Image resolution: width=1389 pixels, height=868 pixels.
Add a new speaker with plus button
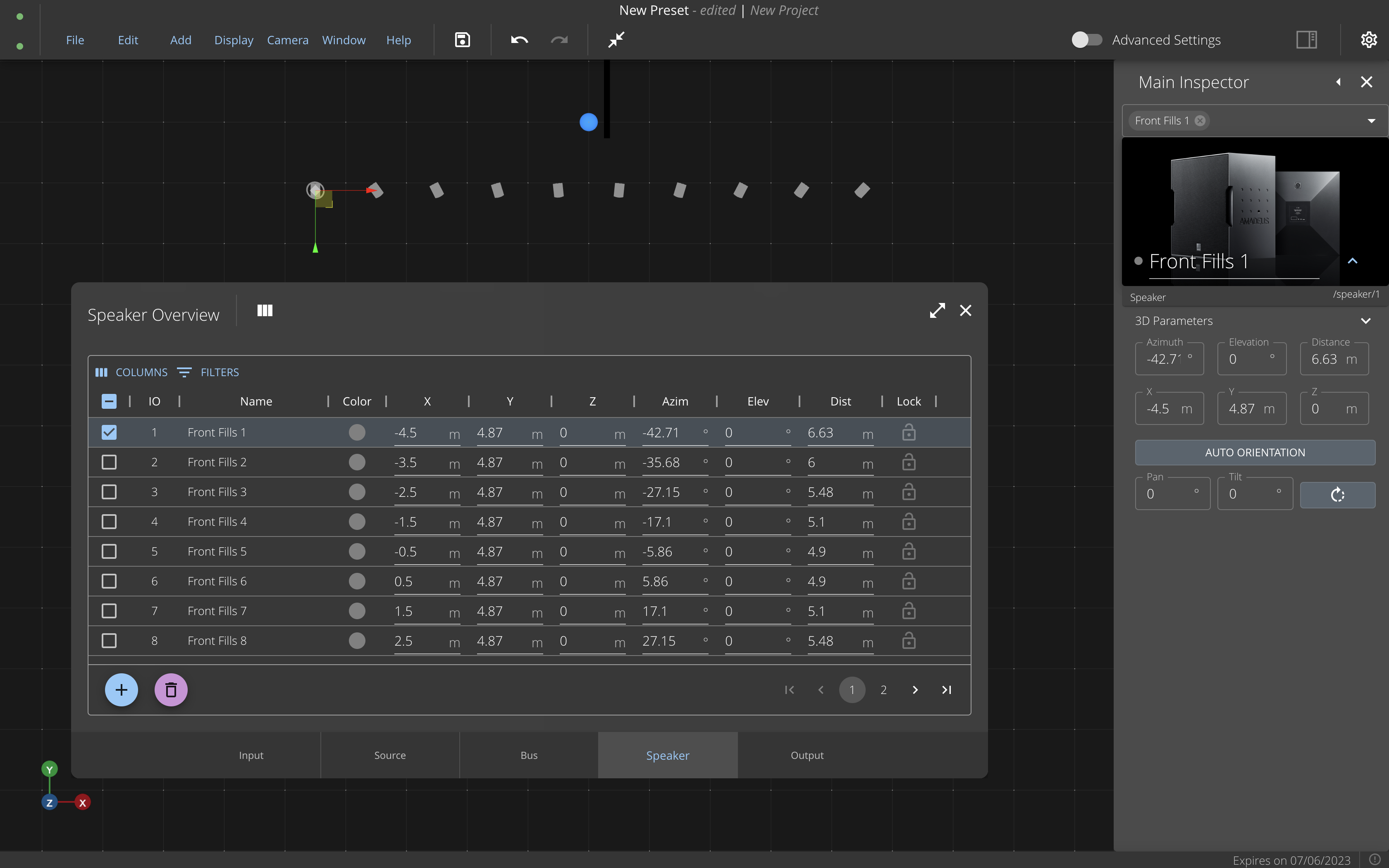pyautogui.click(x=121, y=689)
